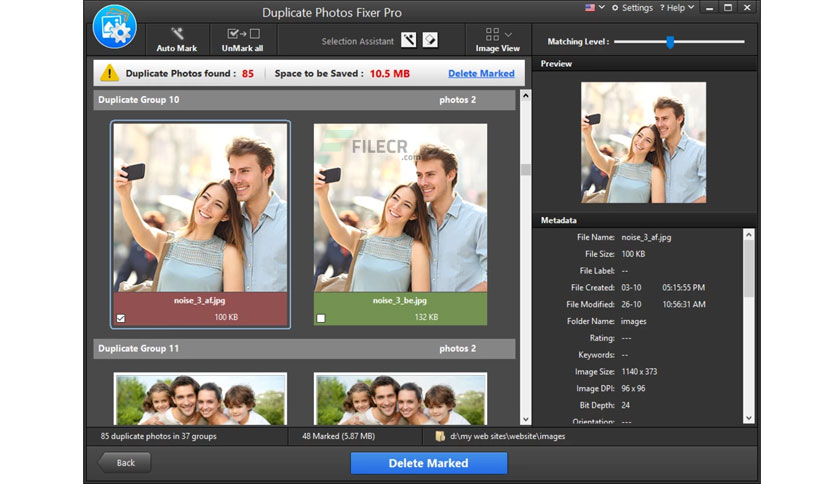
Task: Open the Image View layout dropdown
Action: [x=498, y=40]
